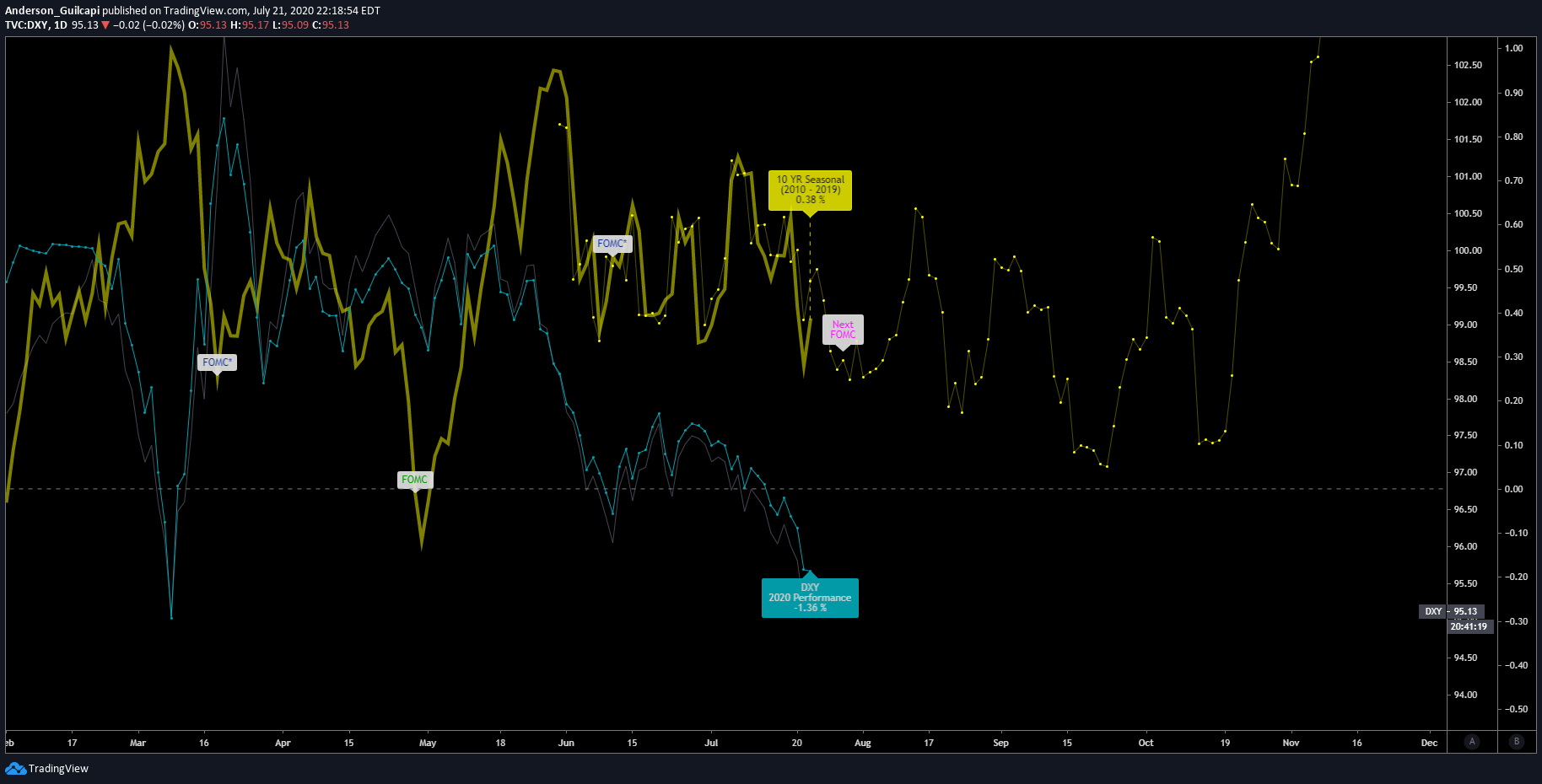Click the Mar label on time axis
Screen dimensions: 1542x784
point(138,743)
